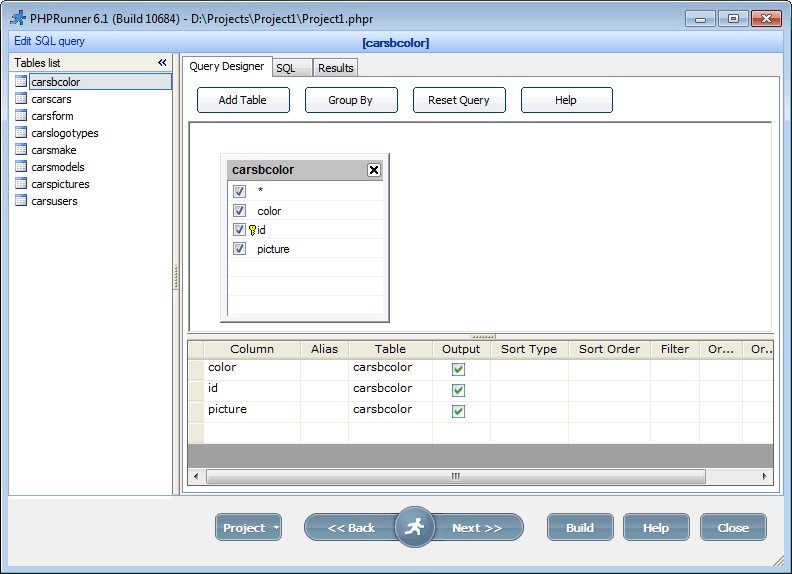Click the Alias cell for color row

[x=324, y=369]
